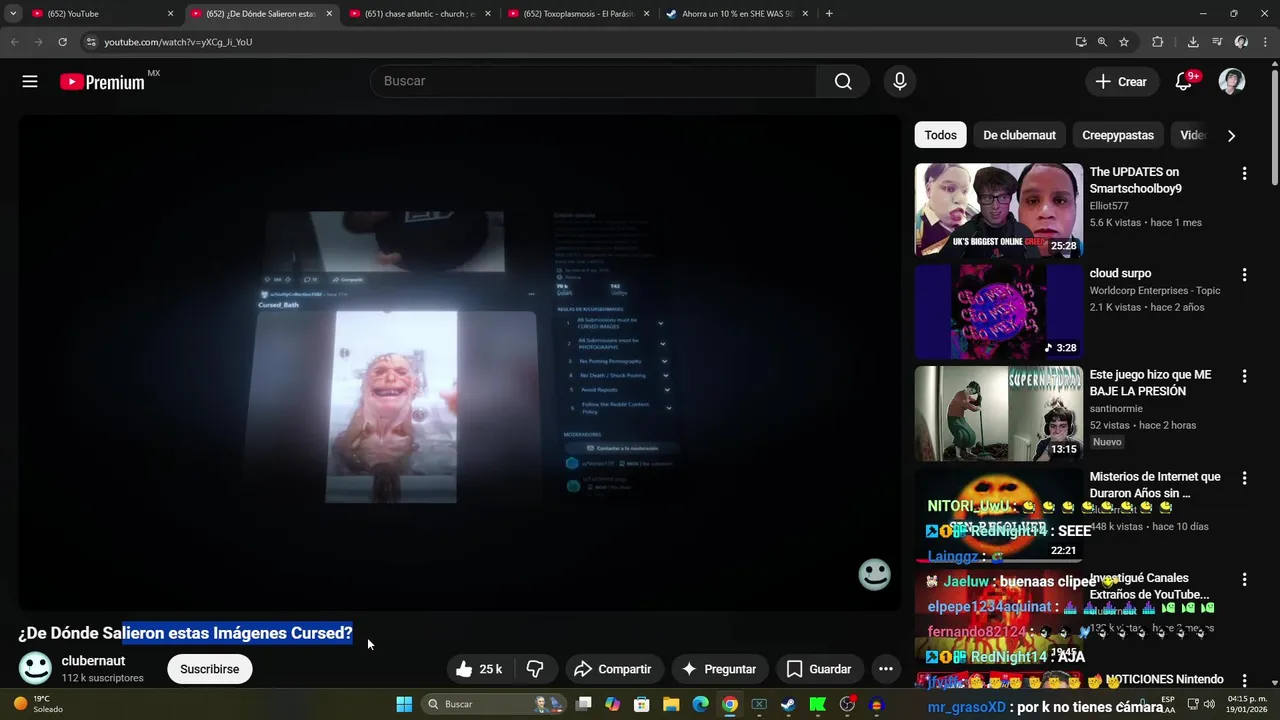Dislike the video with thumbs down
The height and width of the screenshot is (720, 1280).
click(535, 669)
